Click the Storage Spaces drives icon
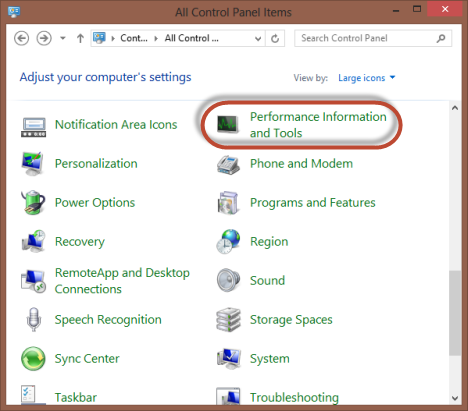 pyautogui.click(x=228, y=320)
